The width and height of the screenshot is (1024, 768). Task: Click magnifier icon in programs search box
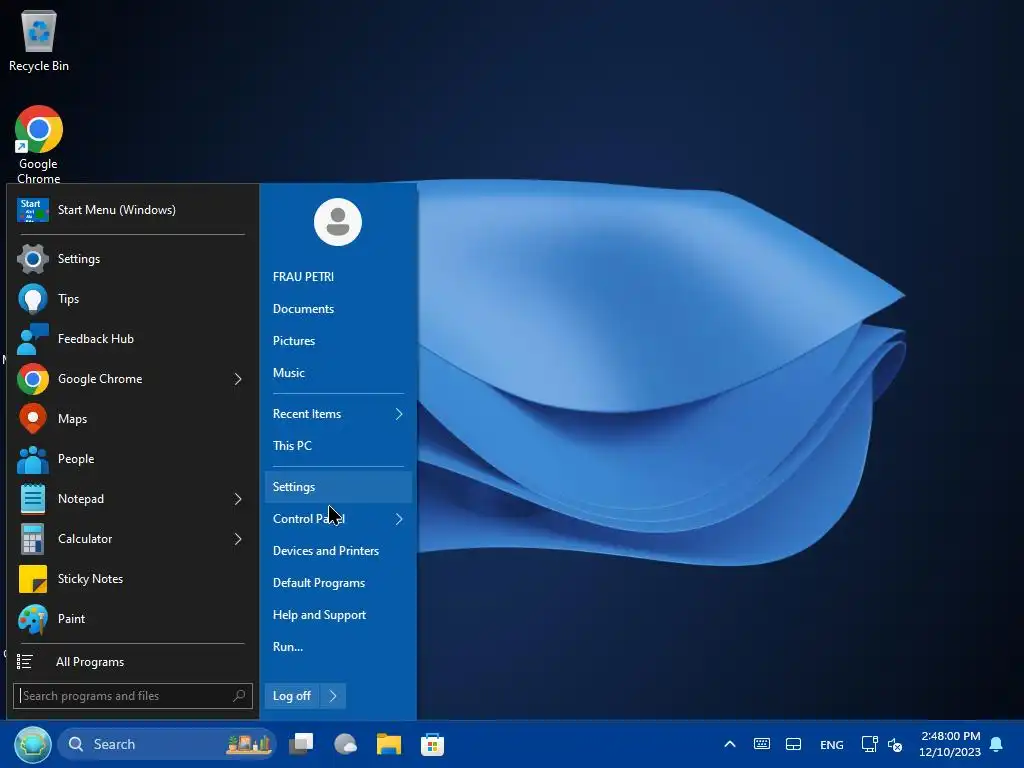click(240, 696)
